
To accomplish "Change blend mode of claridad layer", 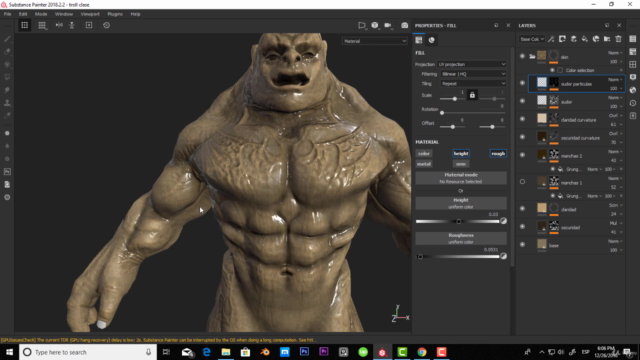I will coord(615,205).
